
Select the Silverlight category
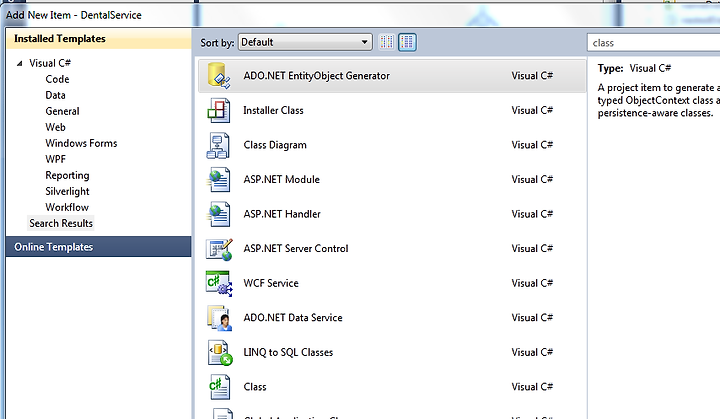click(x=67, y=192)
